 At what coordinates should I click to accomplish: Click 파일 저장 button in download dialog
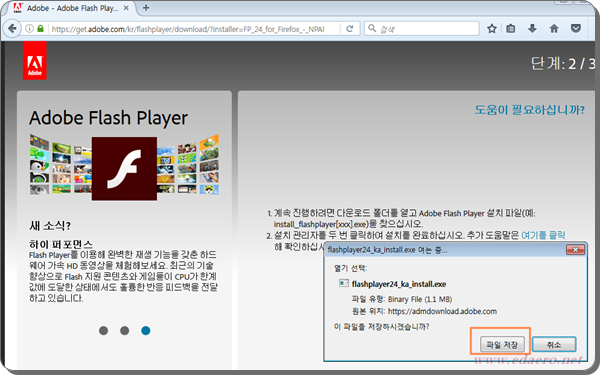pyautogui.click(x=502, y=345)
